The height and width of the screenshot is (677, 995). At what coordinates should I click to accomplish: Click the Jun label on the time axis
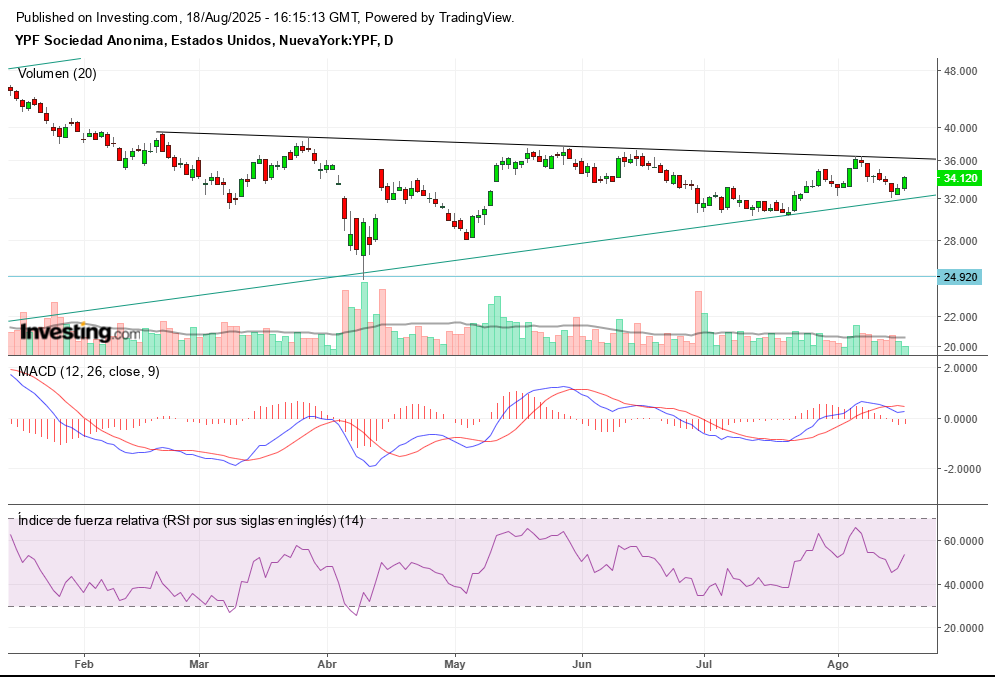(581, 663)
